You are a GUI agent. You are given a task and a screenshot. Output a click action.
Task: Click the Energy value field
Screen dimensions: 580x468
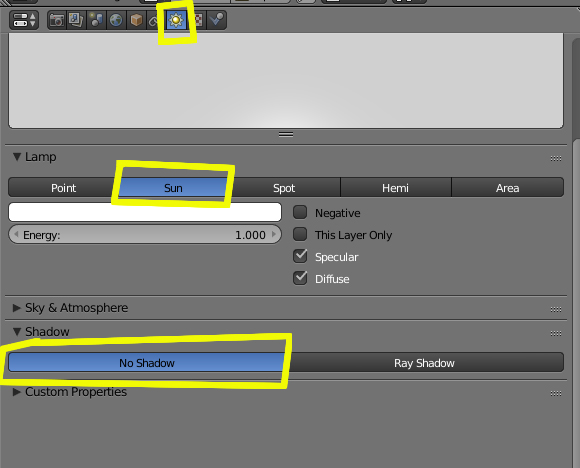point(145,235)
